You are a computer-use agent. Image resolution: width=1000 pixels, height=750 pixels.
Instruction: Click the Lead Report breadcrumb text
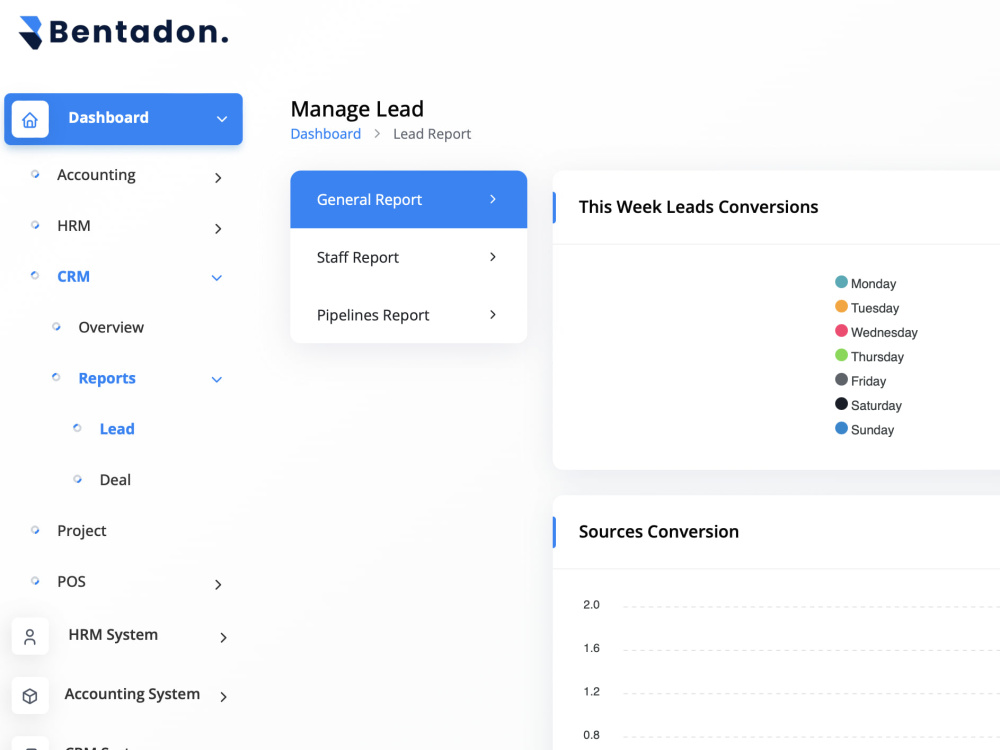432,134
